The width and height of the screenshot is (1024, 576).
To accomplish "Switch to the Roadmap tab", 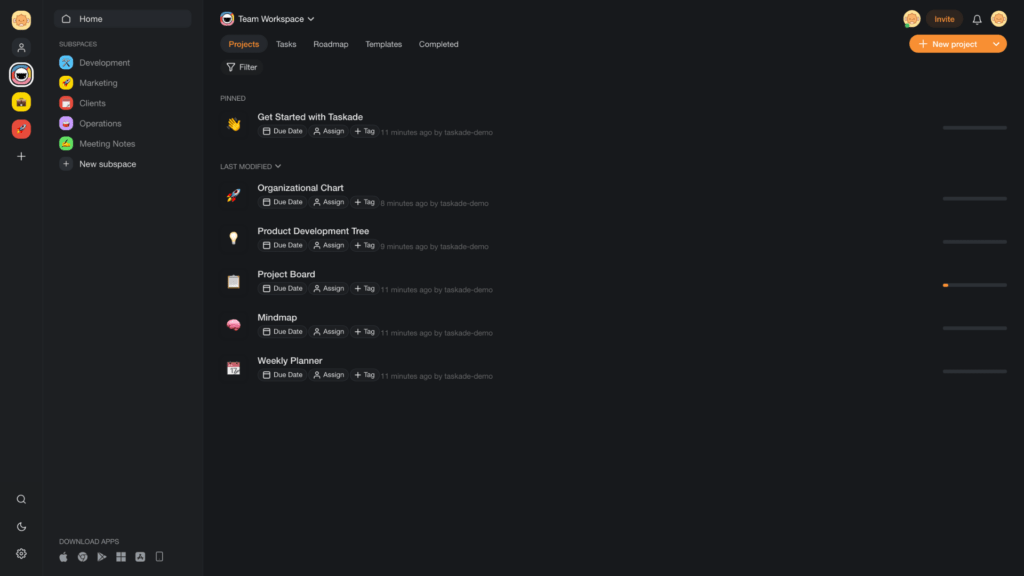I will (330, 44).
